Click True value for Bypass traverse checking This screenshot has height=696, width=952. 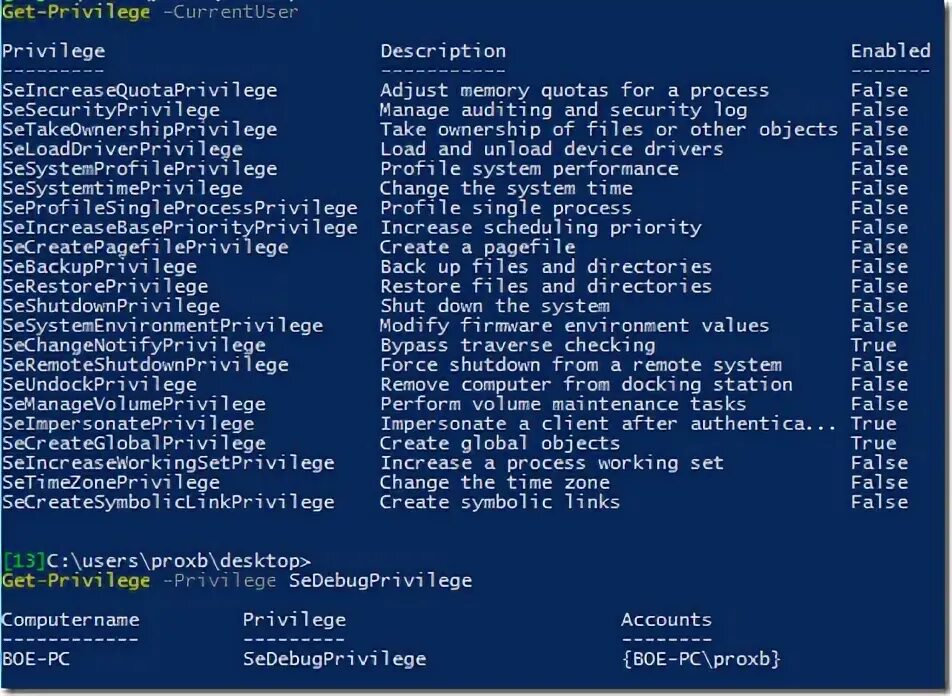(x=874, y=345)
